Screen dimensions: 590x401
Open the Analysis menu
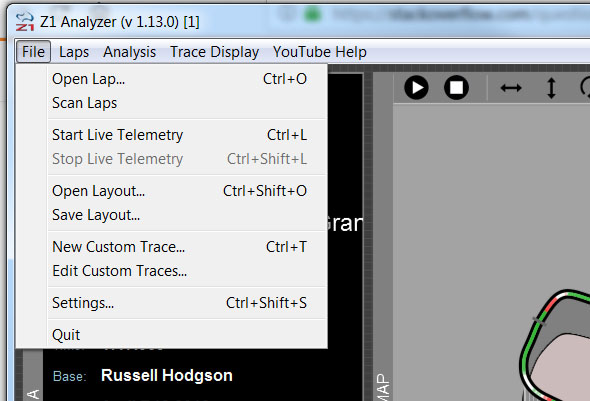coord(129,52)
